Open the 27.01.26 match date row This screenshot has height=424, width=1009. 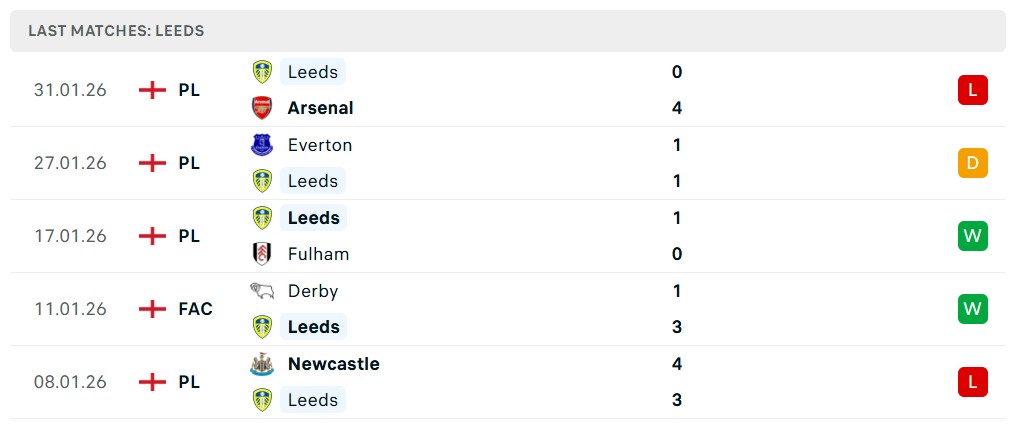pyautogui.click(x=70, y=163)
